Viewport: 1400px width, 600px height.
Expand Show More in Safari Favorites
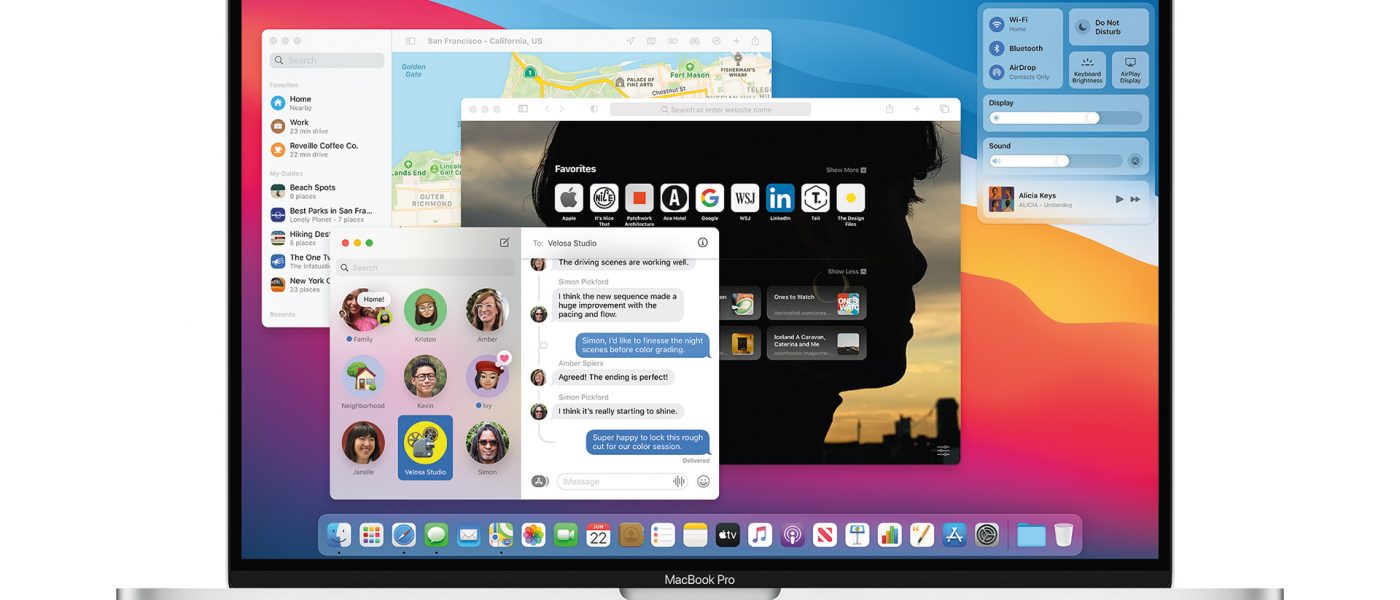point(846,170)
